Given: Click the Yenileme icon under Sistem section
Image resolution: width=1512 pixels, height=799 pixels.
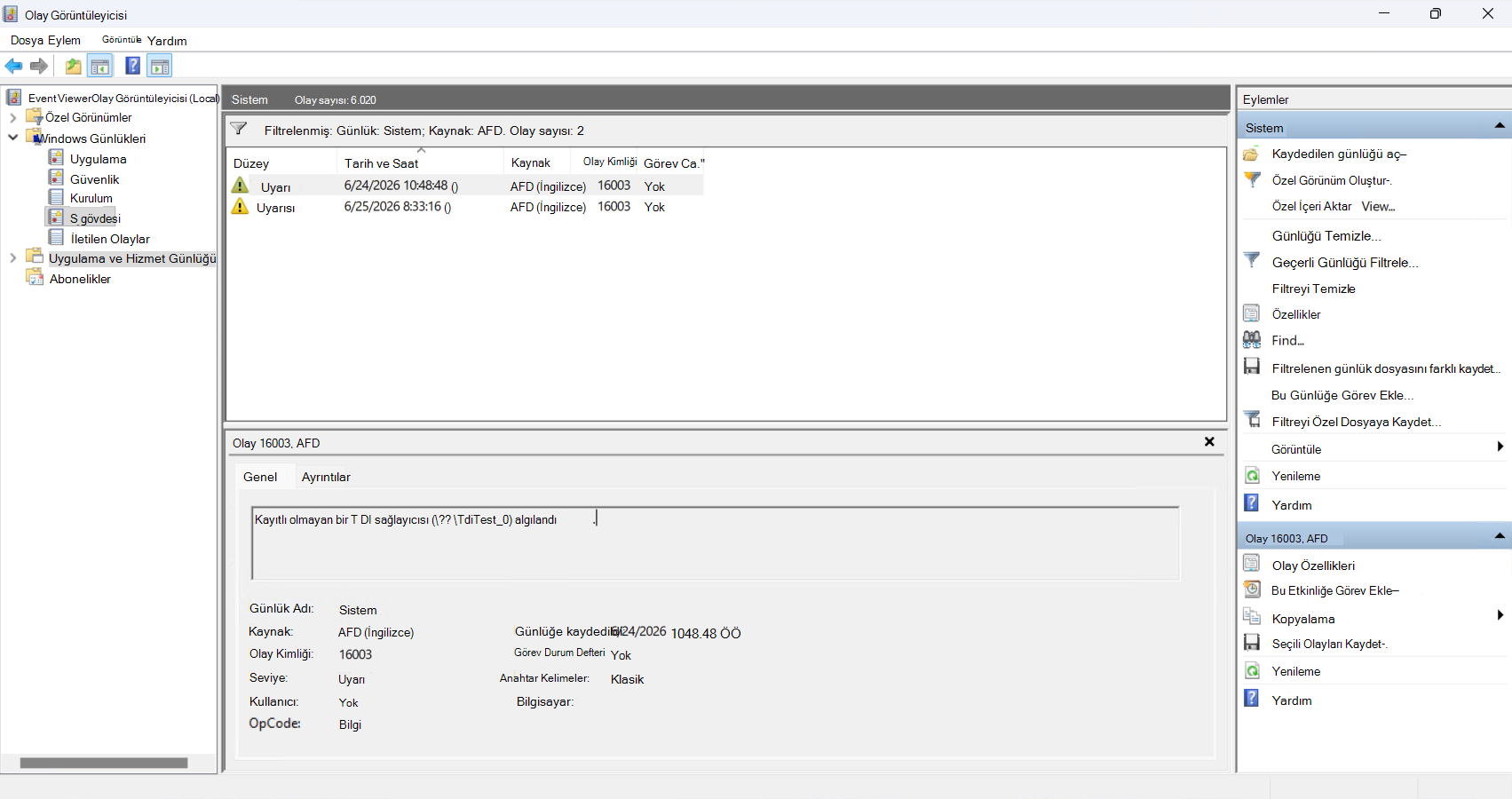Looking at the screenshot, I should click(x=1252, y=475).
